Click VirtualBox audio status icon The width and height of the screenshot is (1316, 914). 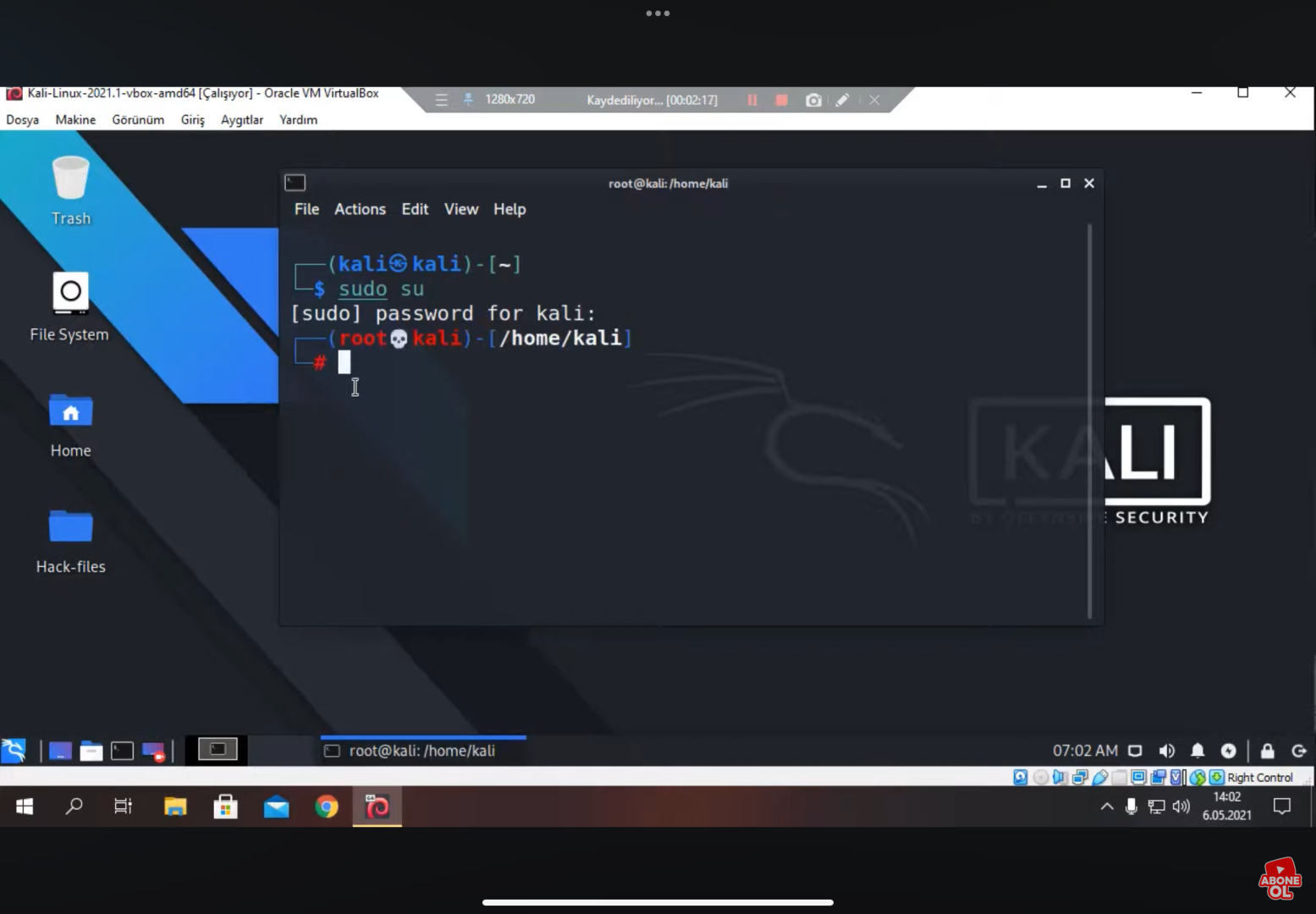(x=1060, y=777)
